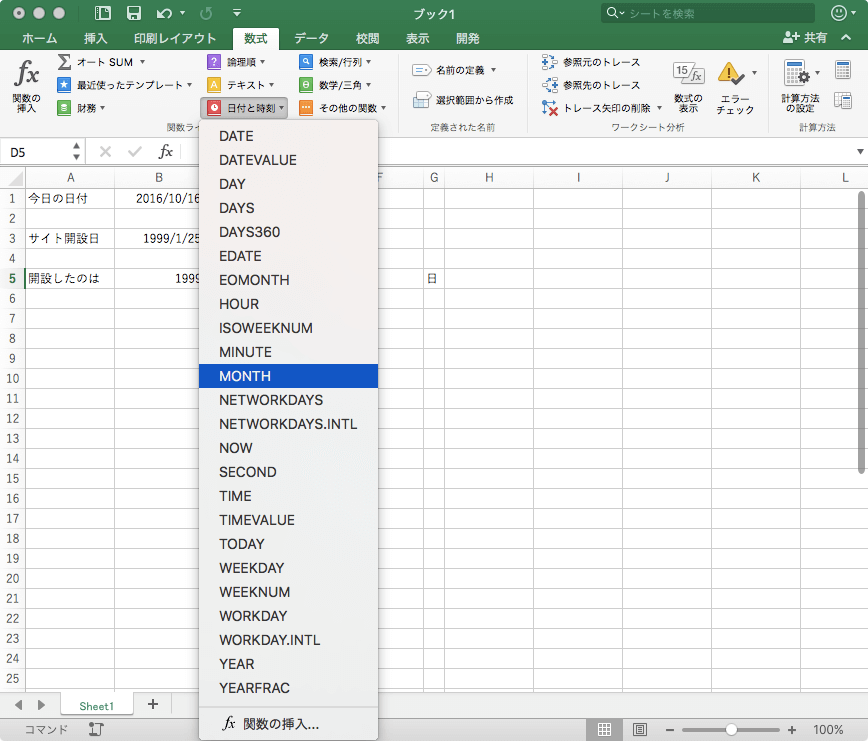Click the vertical scrollbar
The height and width of the screenshot is (741, 868).
(x=861, y=332)
